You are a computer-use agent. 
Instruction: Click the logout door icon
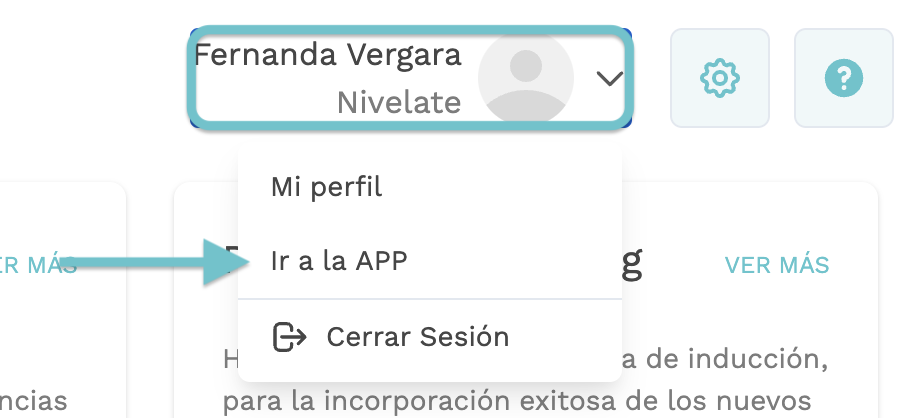[x=289, y=337]
